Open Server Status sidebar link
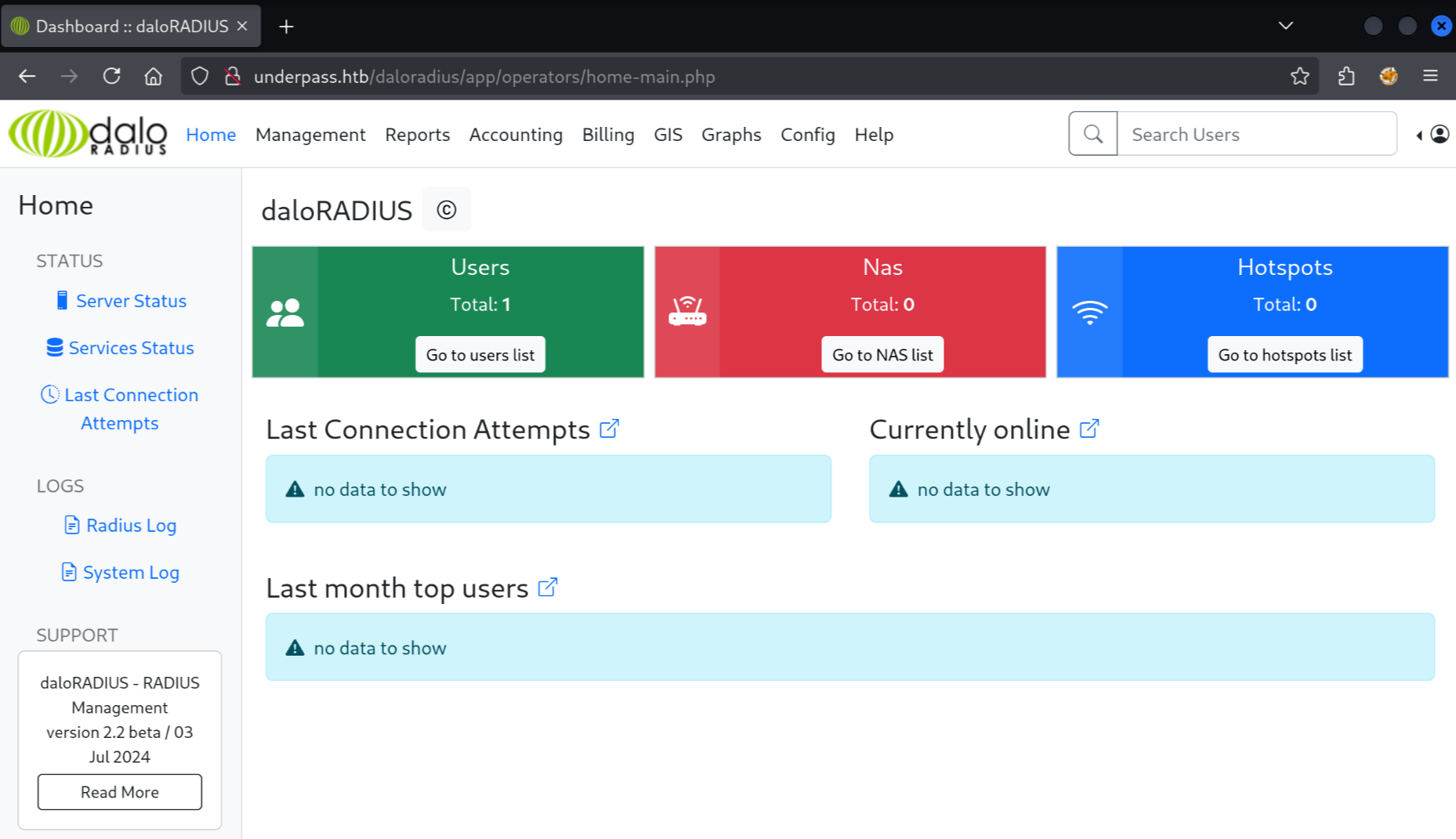Image resolution: width=1456 pixels, height=839 pixels. click(x=121, y=301)
